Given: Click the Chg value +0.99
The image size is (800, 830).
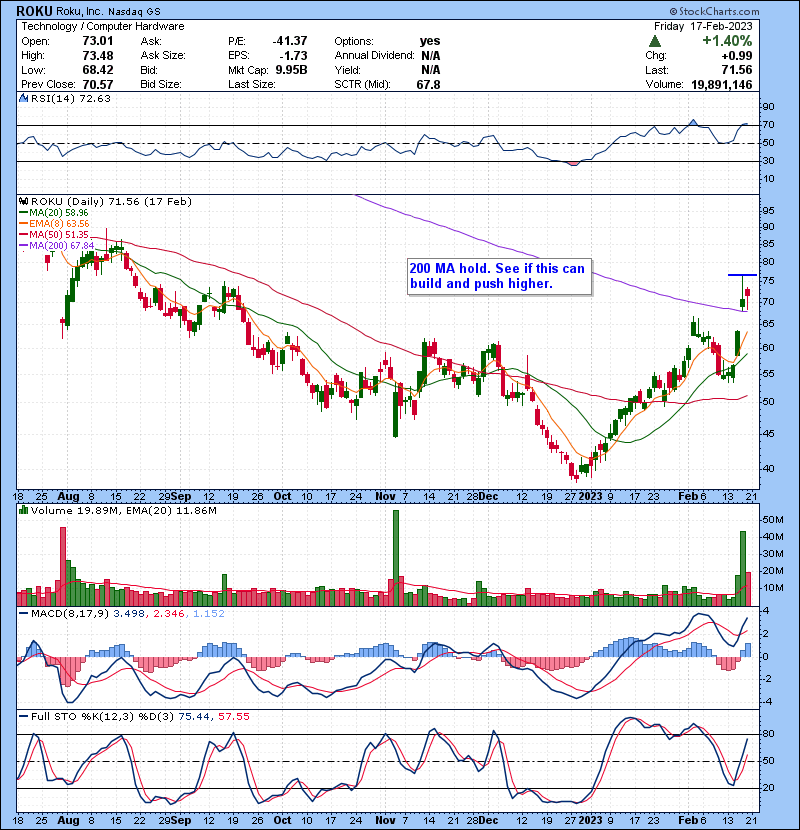Looking at the screenshot, I should (737, 55).
